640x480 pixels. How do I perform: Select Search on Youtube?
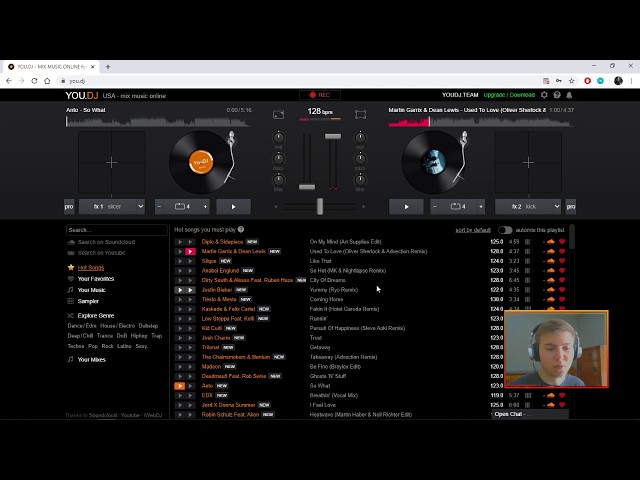[101, 253]
